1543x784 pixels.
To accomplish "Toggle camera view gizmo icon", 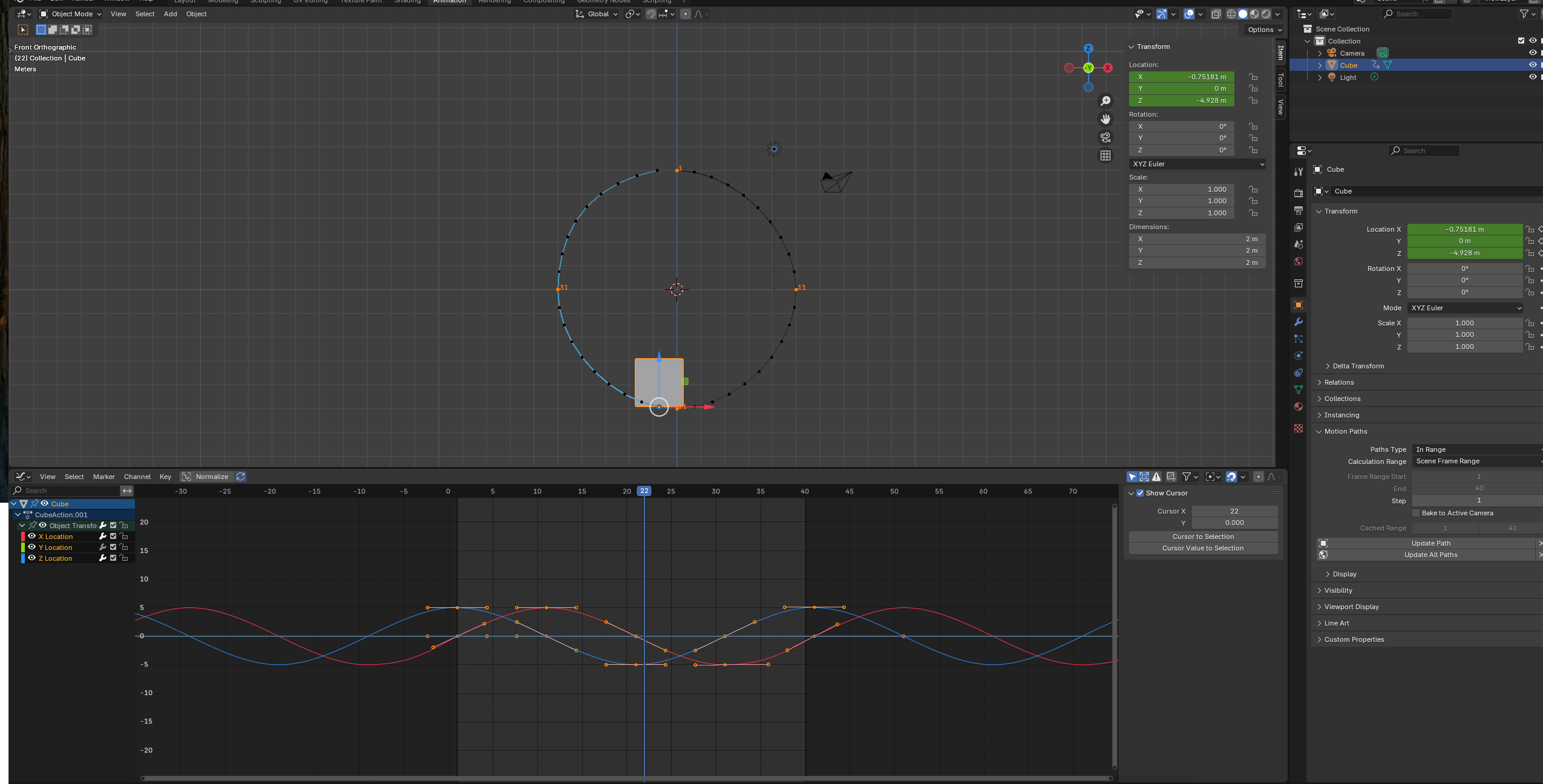I will click(1106, 137).
